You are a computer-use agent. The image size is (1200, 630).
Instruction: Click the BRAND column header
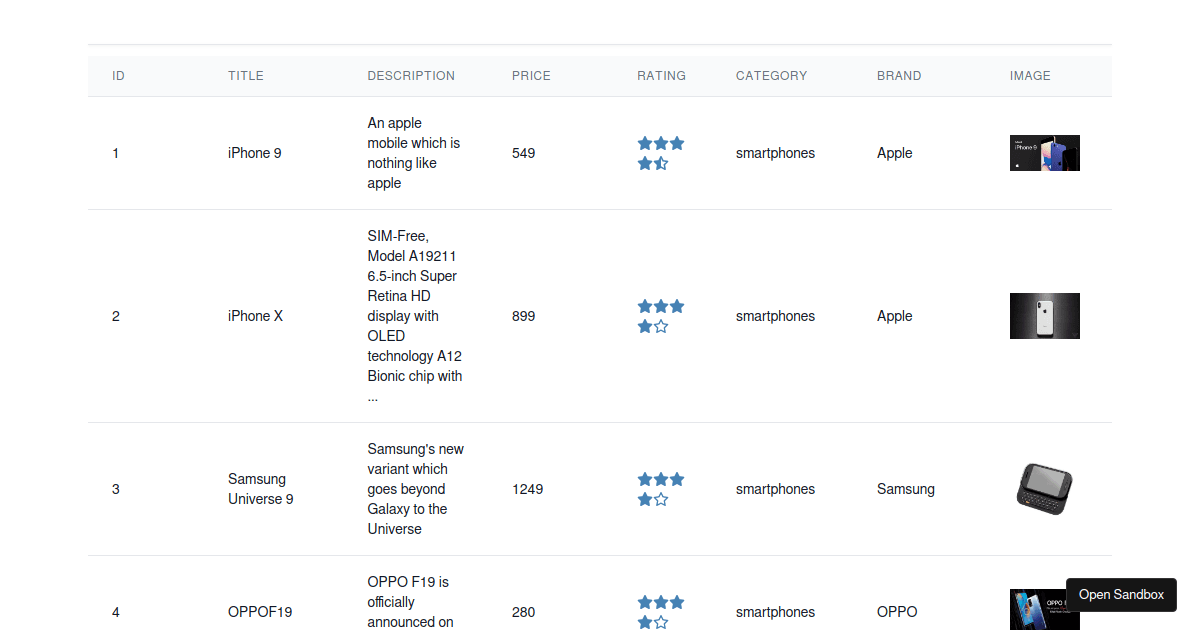tap(898, 75)
